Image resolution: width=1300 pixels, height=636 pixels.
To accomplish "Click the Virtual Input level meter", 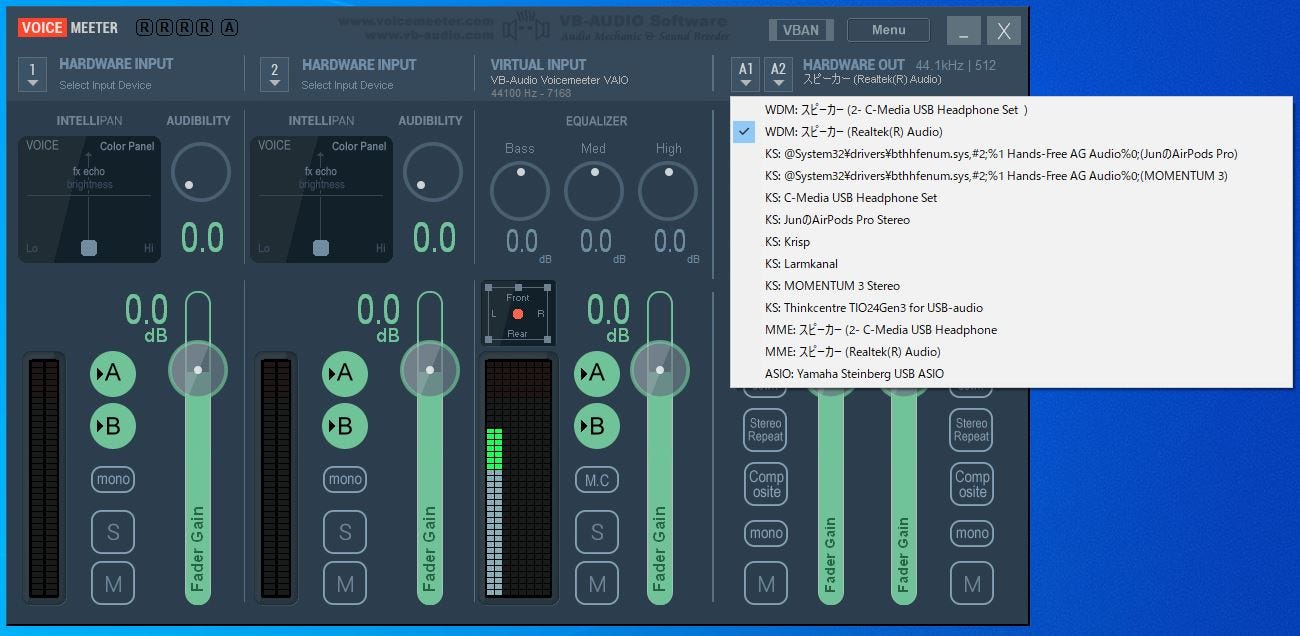I will [518, 478].
